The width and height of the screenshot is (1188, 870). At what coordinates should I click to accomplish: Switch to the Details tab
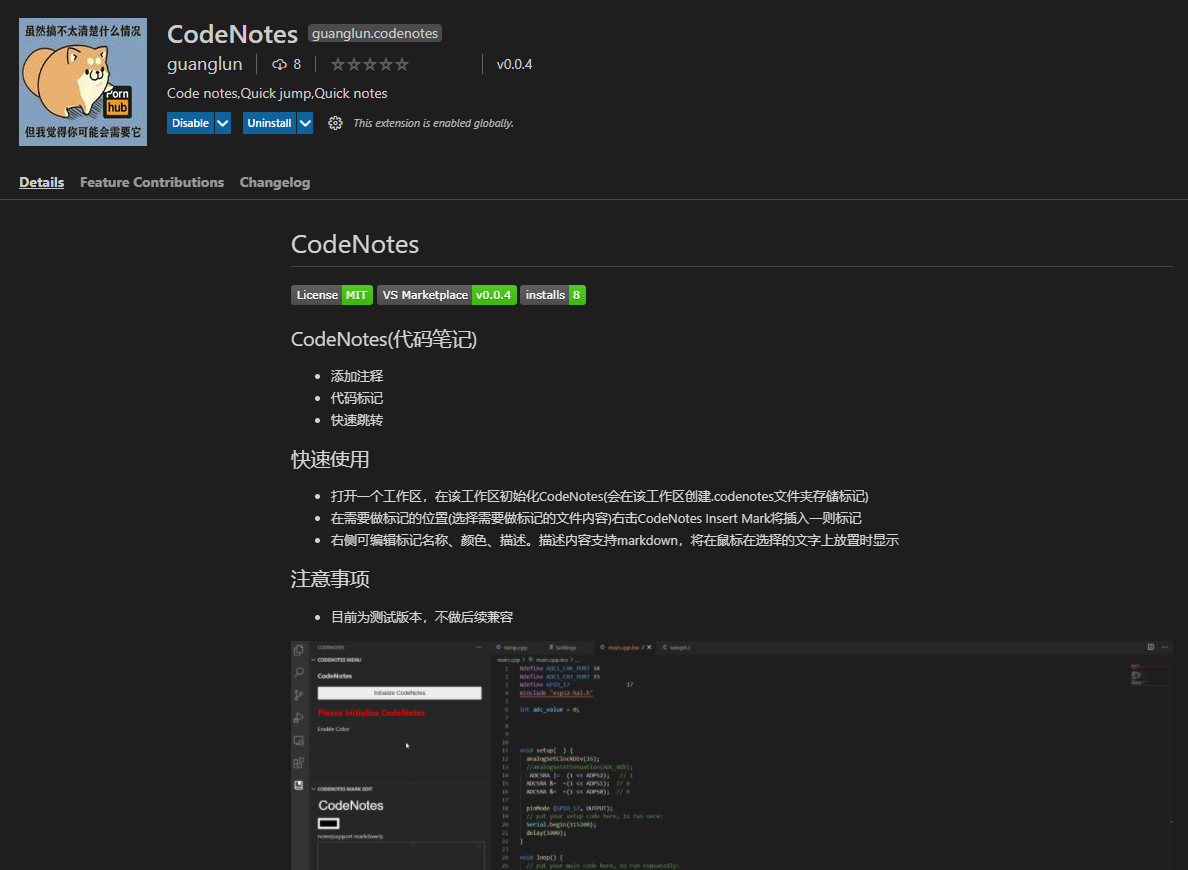(x=42, y=183)
